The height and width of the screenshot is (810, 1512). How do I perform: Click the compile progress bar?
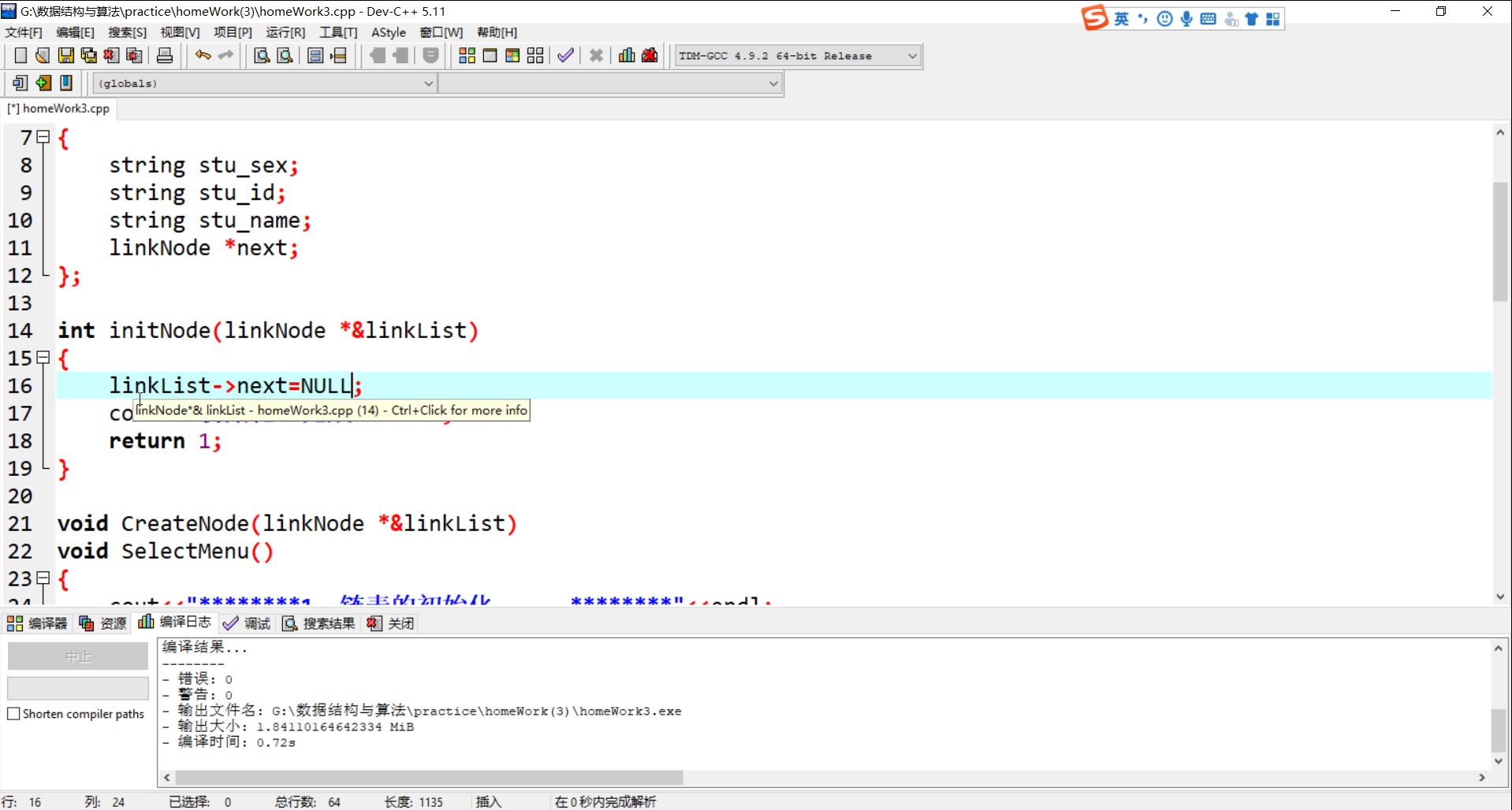(x=78, y=688)
